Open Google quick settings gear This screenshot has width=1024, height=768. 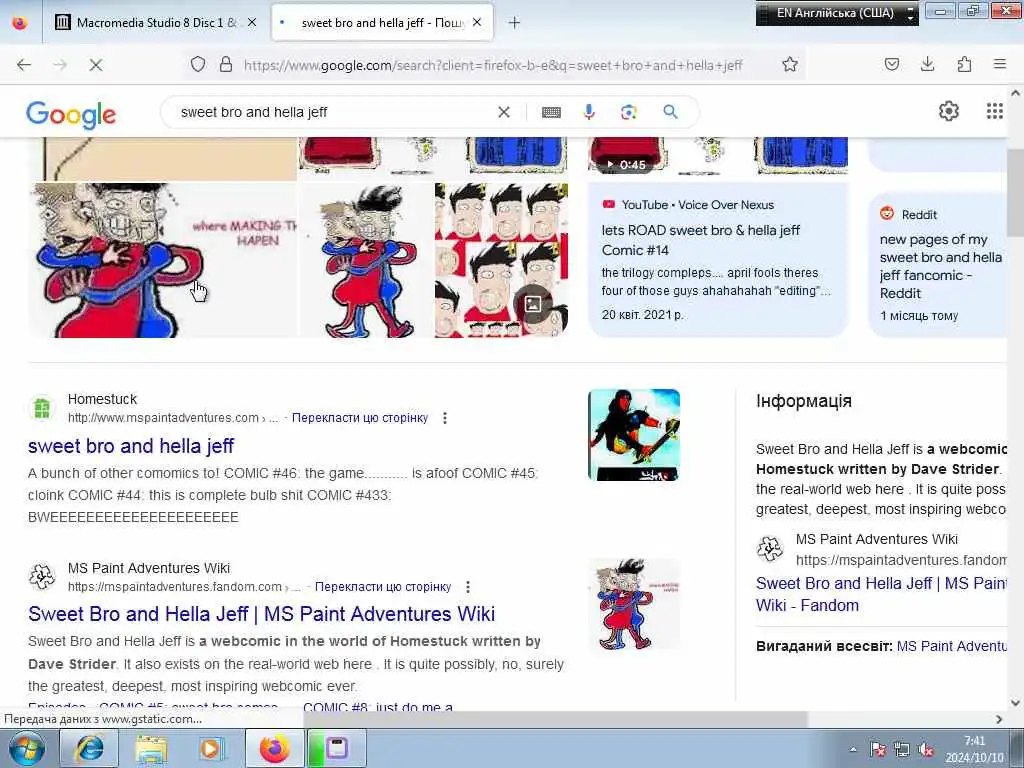click(x=949, y=112)
